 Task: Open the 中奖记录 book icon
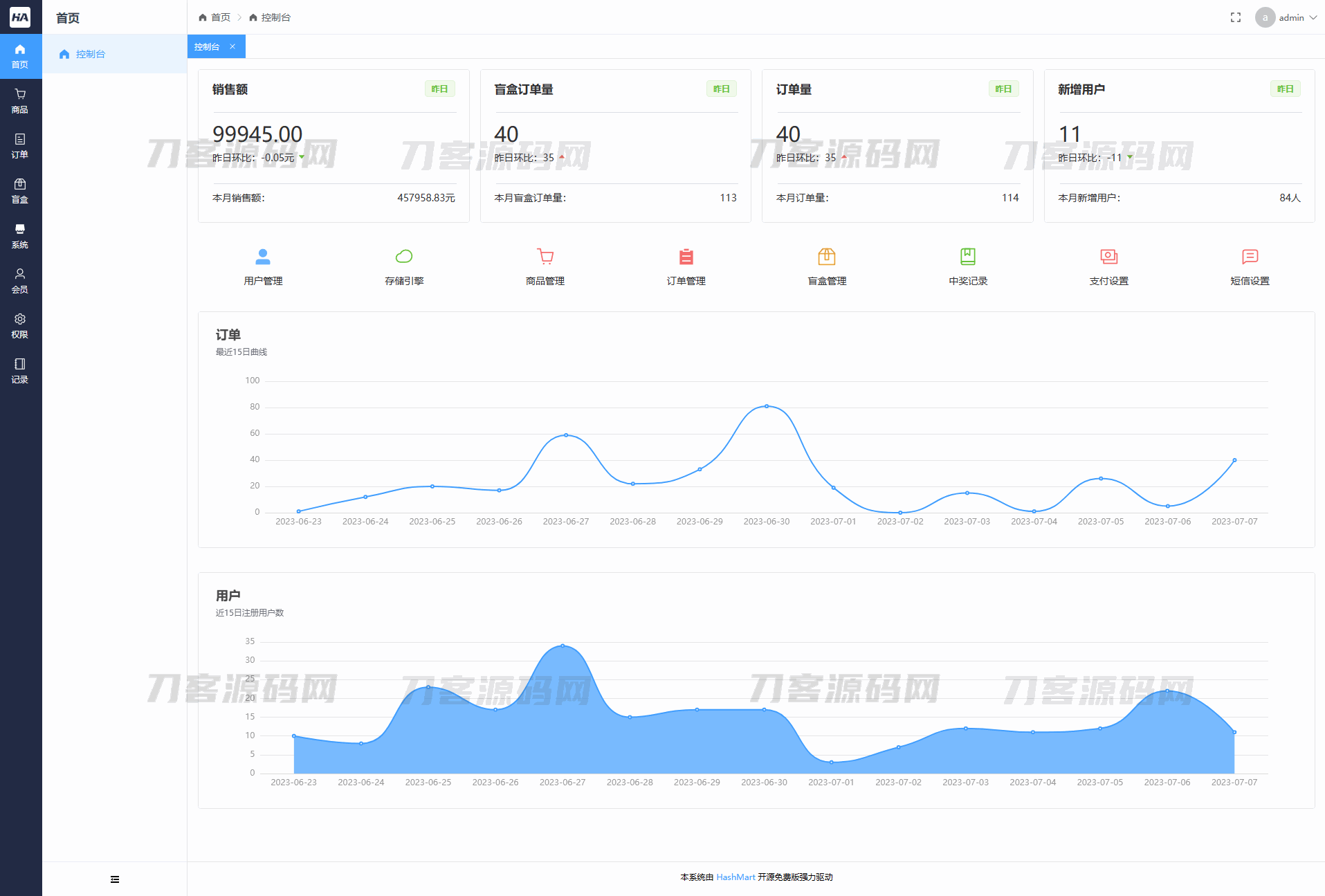coord(968,257)
